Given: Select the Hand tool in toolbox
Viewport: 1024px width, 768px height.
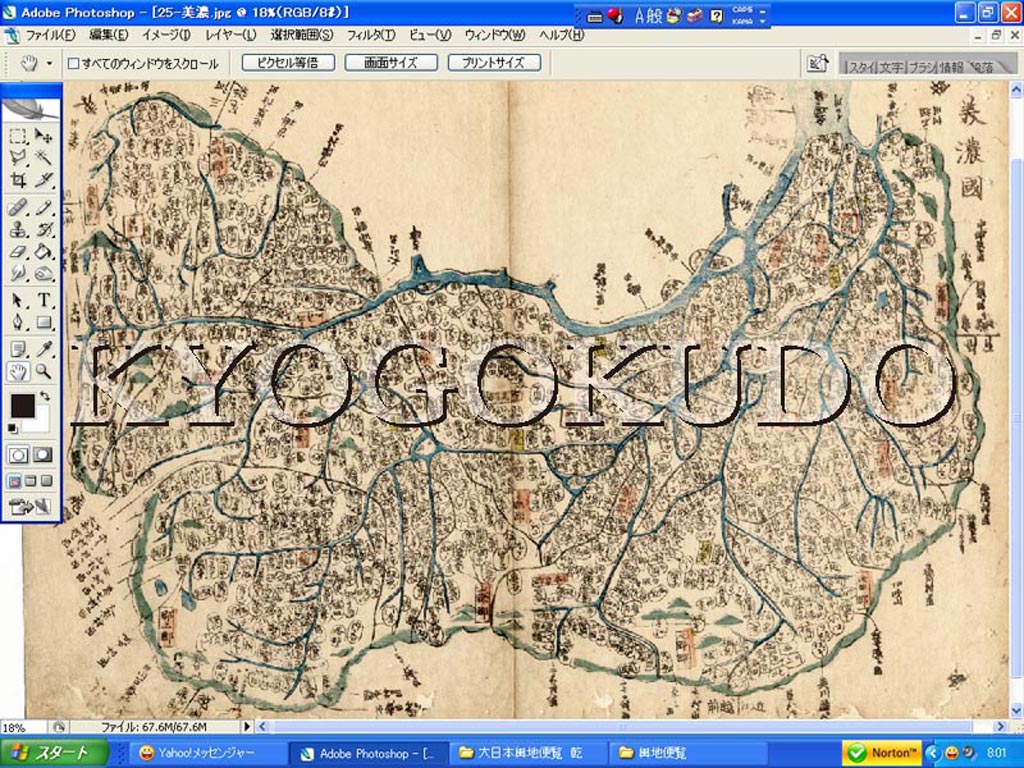Looking at the screenshot, I should (18, 372).
